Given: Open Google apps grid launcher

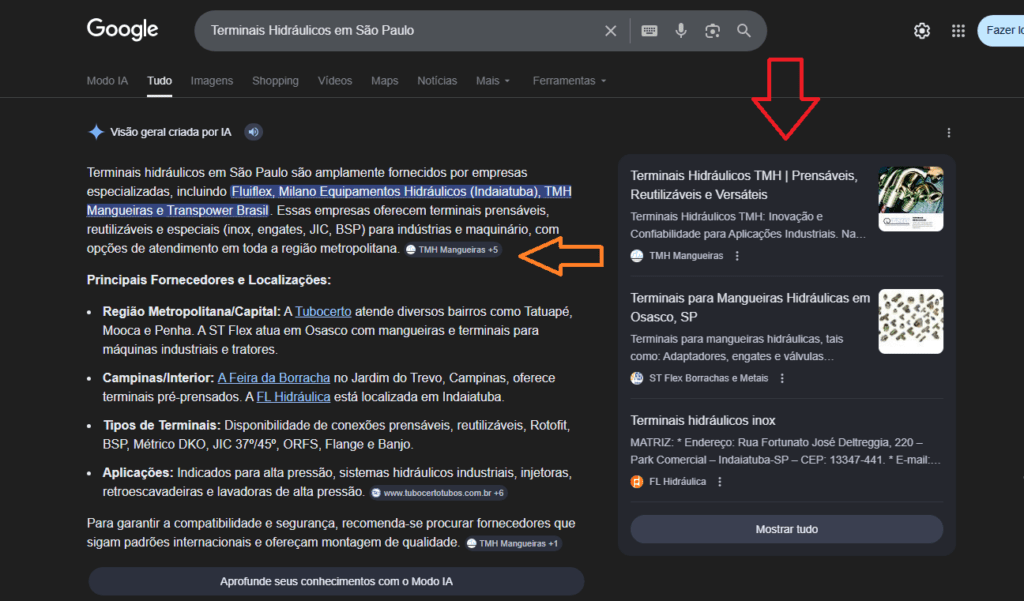Looking at the screenshot, I should 957,30.
